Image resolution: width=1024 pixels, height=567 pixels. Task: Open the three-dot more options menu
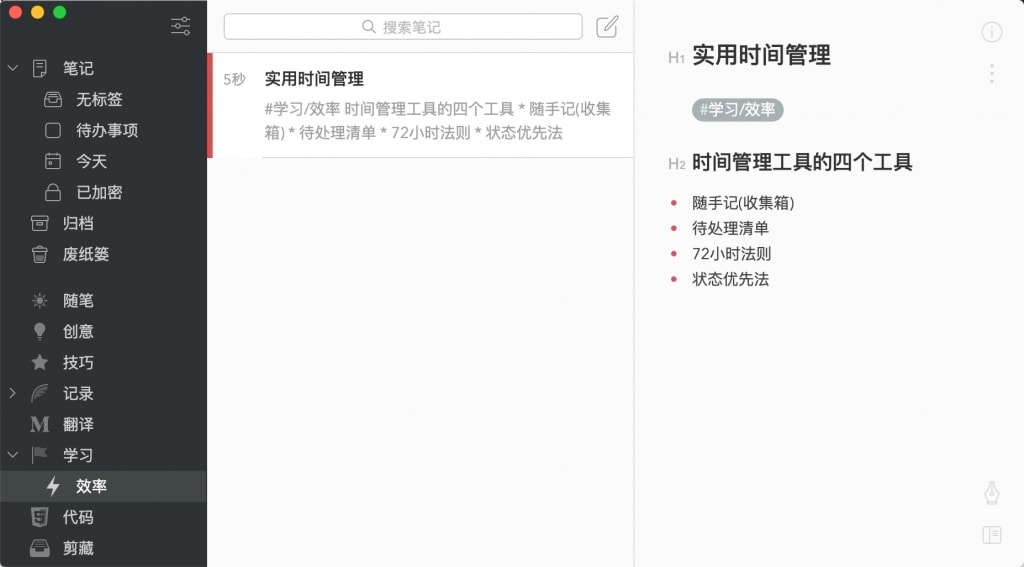click(x=991, y=73)
